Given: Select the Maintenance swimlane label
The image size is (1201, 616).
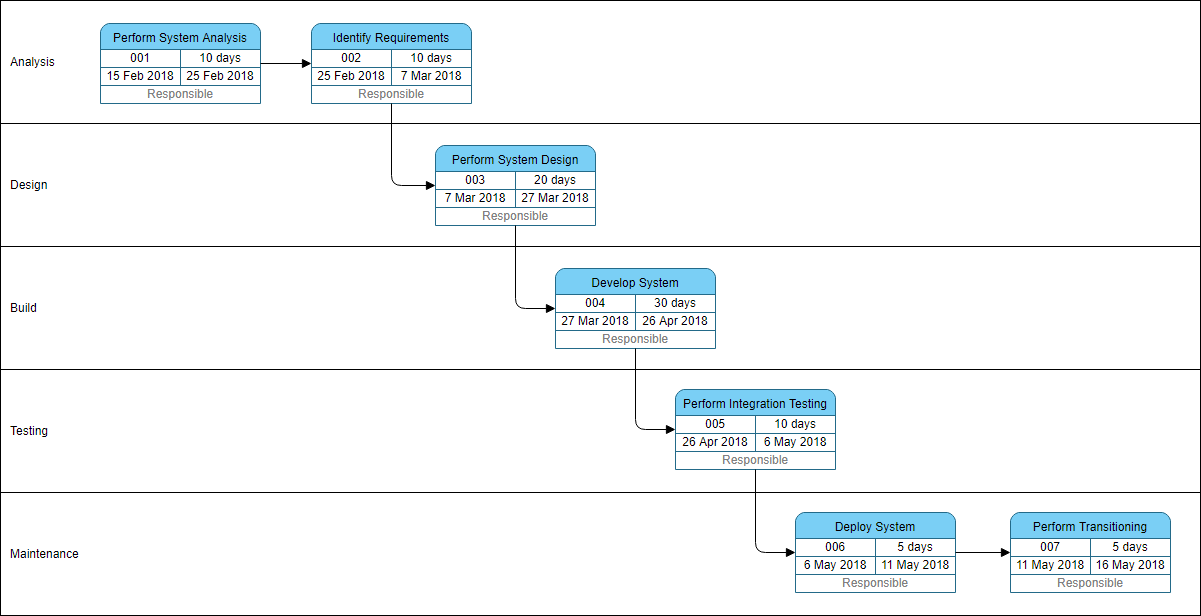Looking at the screenshot, I should [44, 554].
